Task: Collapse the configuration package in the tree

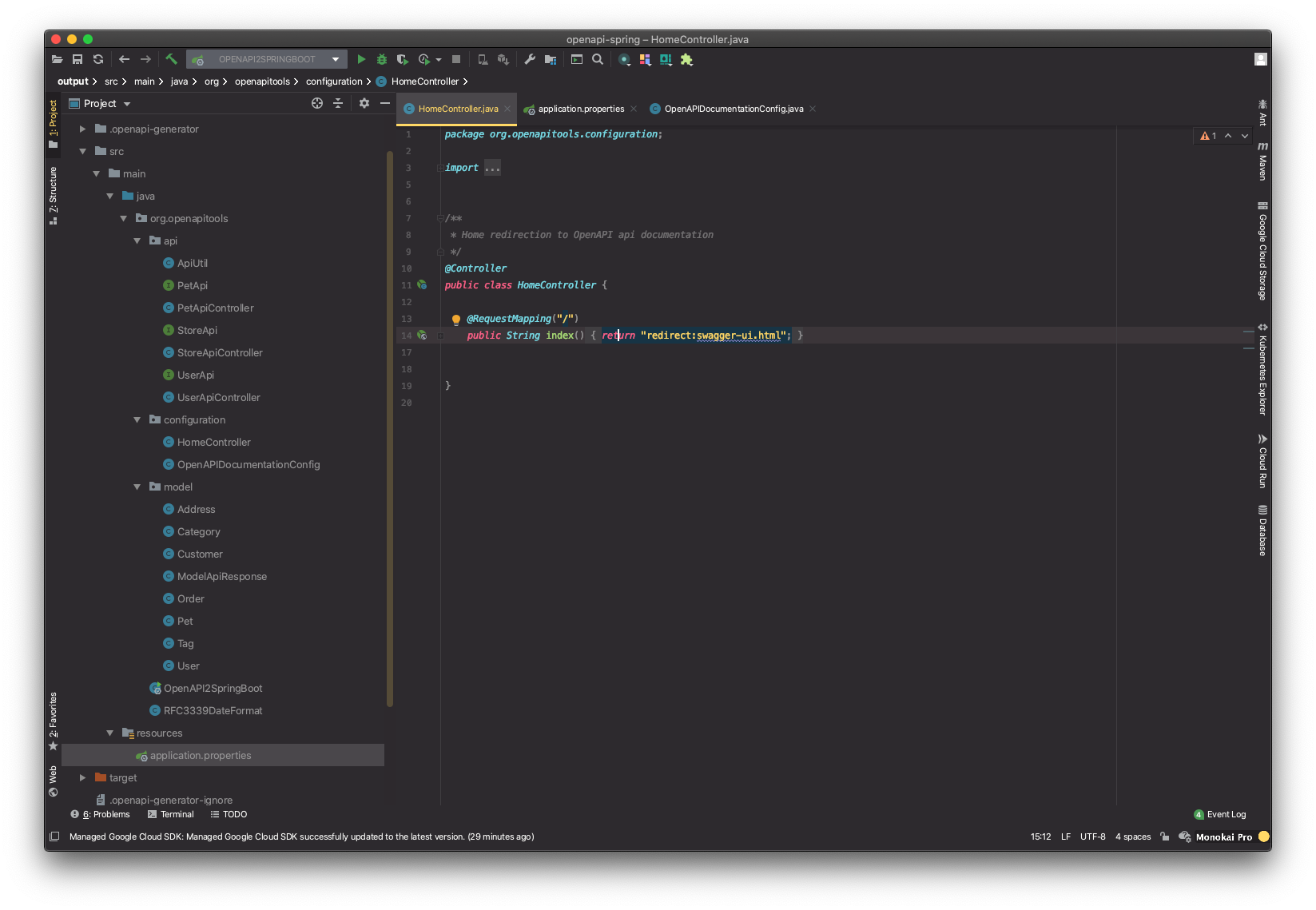Action: tap(137, 419)
